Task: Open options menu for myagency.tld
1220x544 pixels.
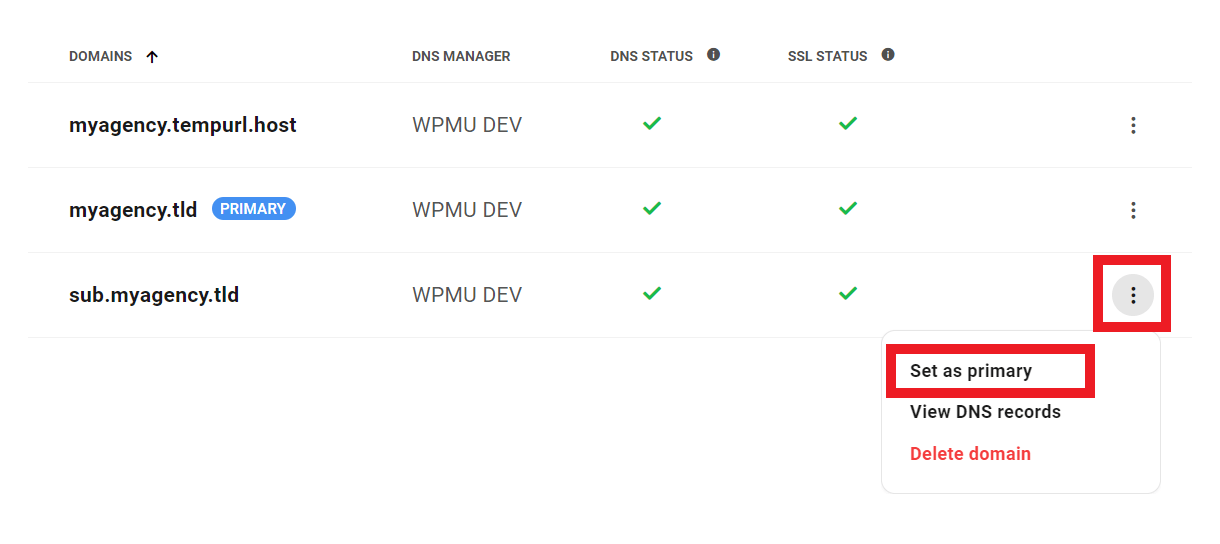Action: pos(1133,210)
